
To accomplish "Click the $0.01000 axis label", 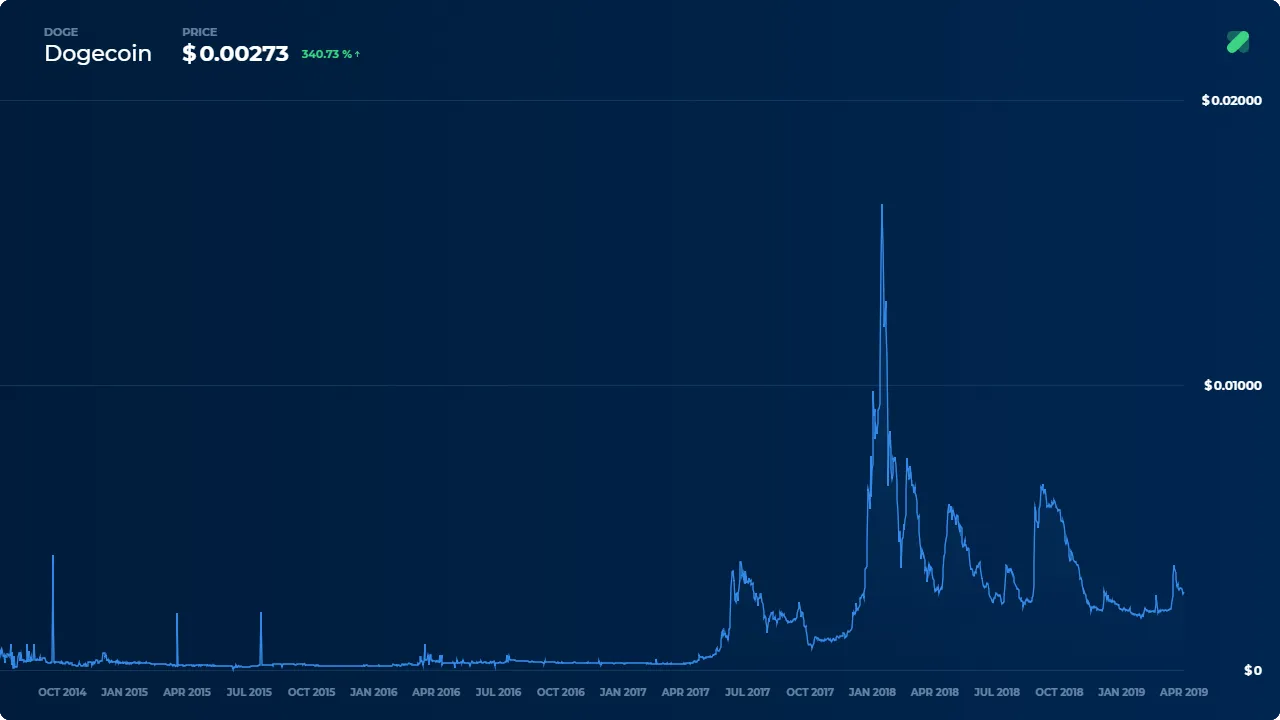I will click(1233, 385).
